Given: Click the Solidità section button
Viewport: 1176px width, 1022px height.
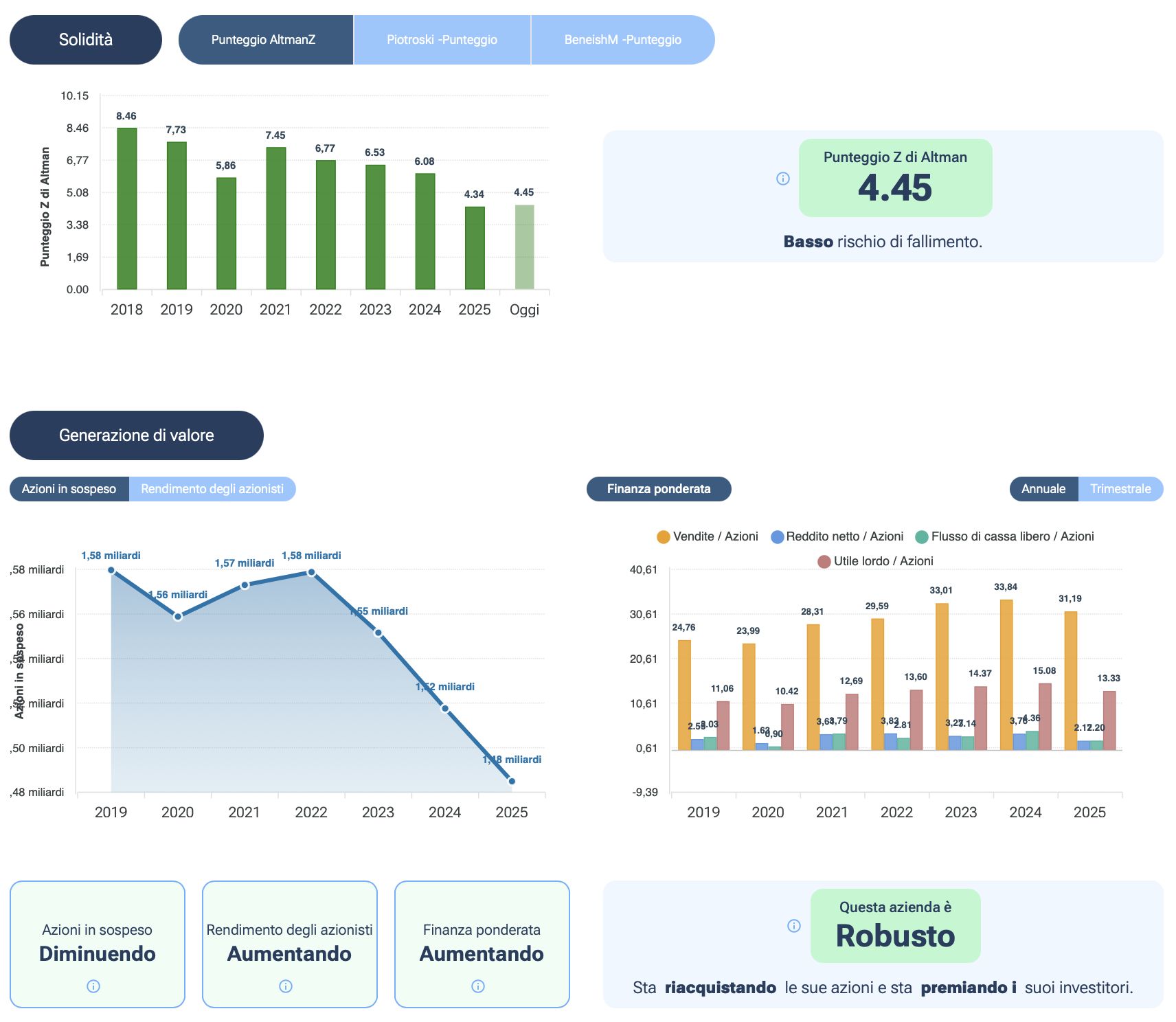Looking at the screenshot, I should (x=86, y=40).
